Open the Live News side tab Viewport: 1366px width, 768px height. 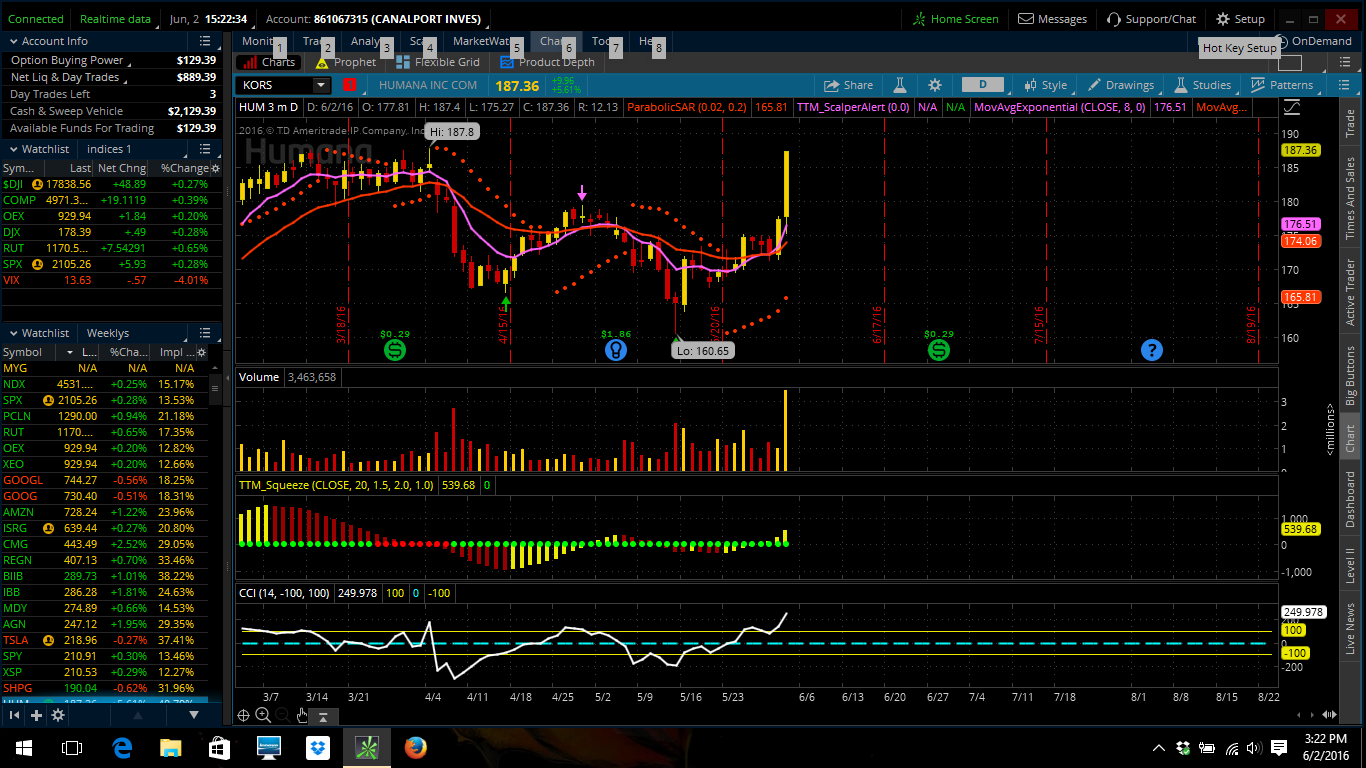point(1350,629)
